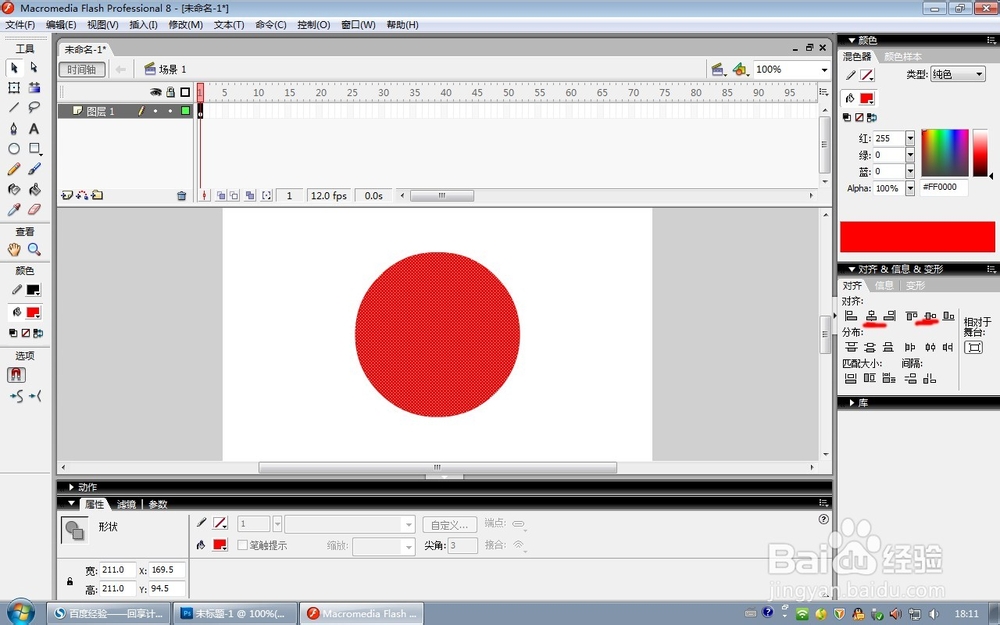Click the align left edge icon
The image size is (1000, 625).
pyautogui.click(x=851, y=316)
